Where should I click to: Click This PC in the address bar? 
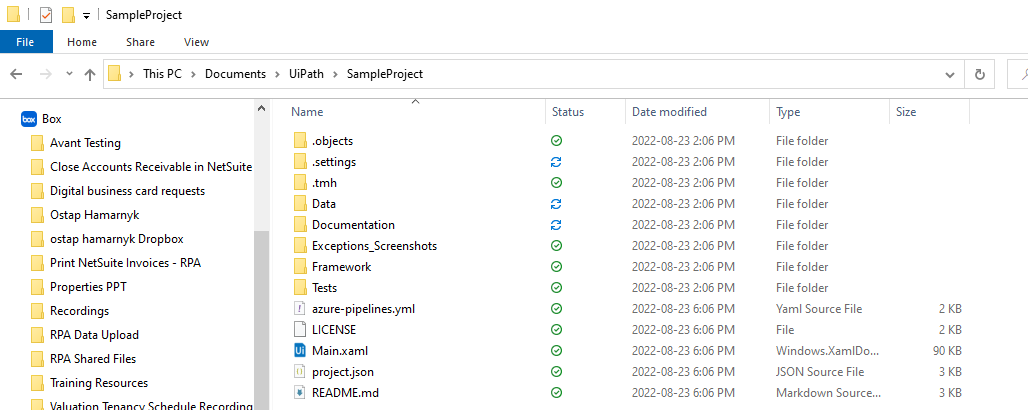163,74
